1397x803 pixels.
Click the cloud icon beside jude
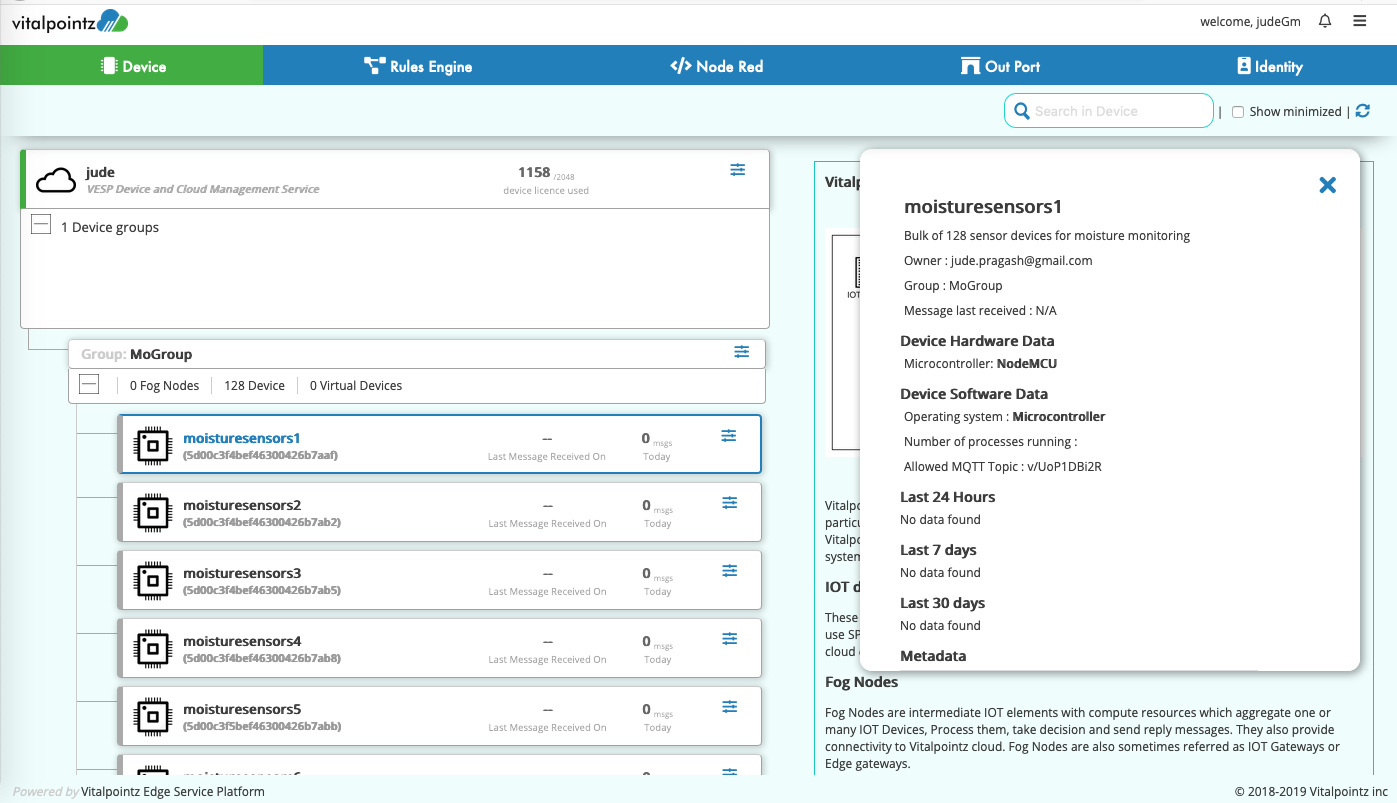coord(56,180)
